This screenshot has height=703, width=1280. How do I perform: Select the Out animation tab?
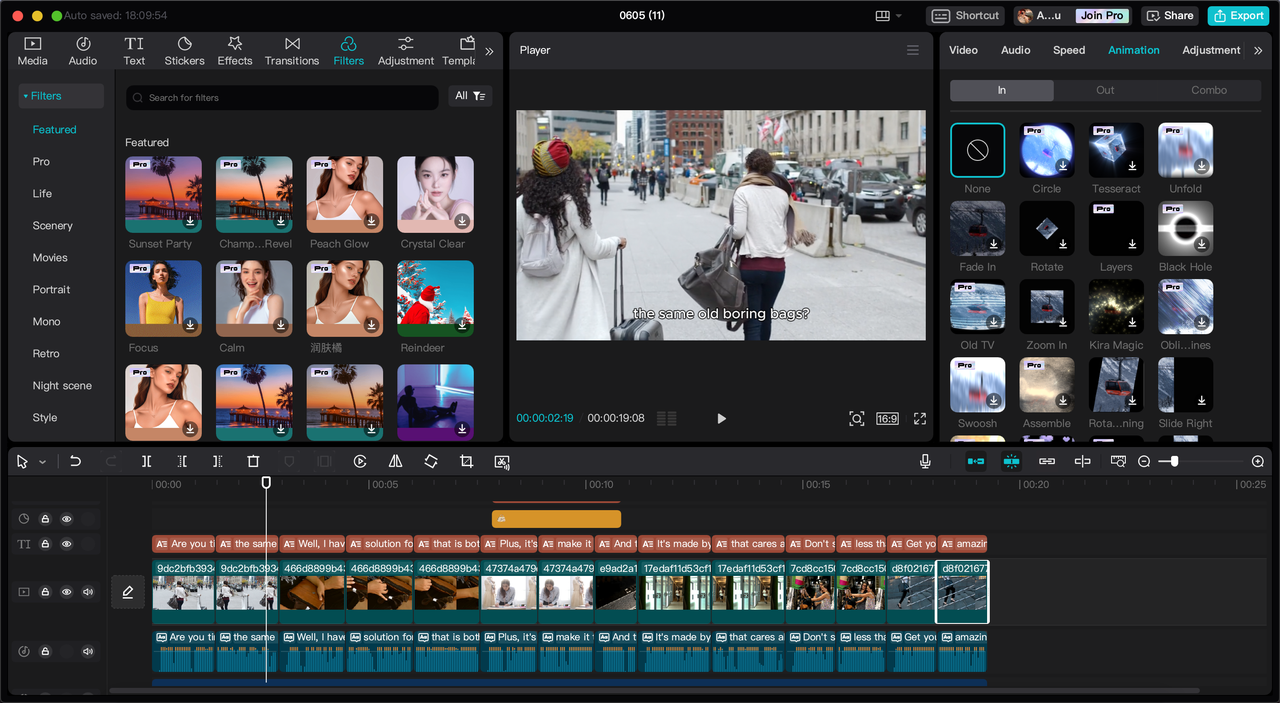tap(1105, 90)
